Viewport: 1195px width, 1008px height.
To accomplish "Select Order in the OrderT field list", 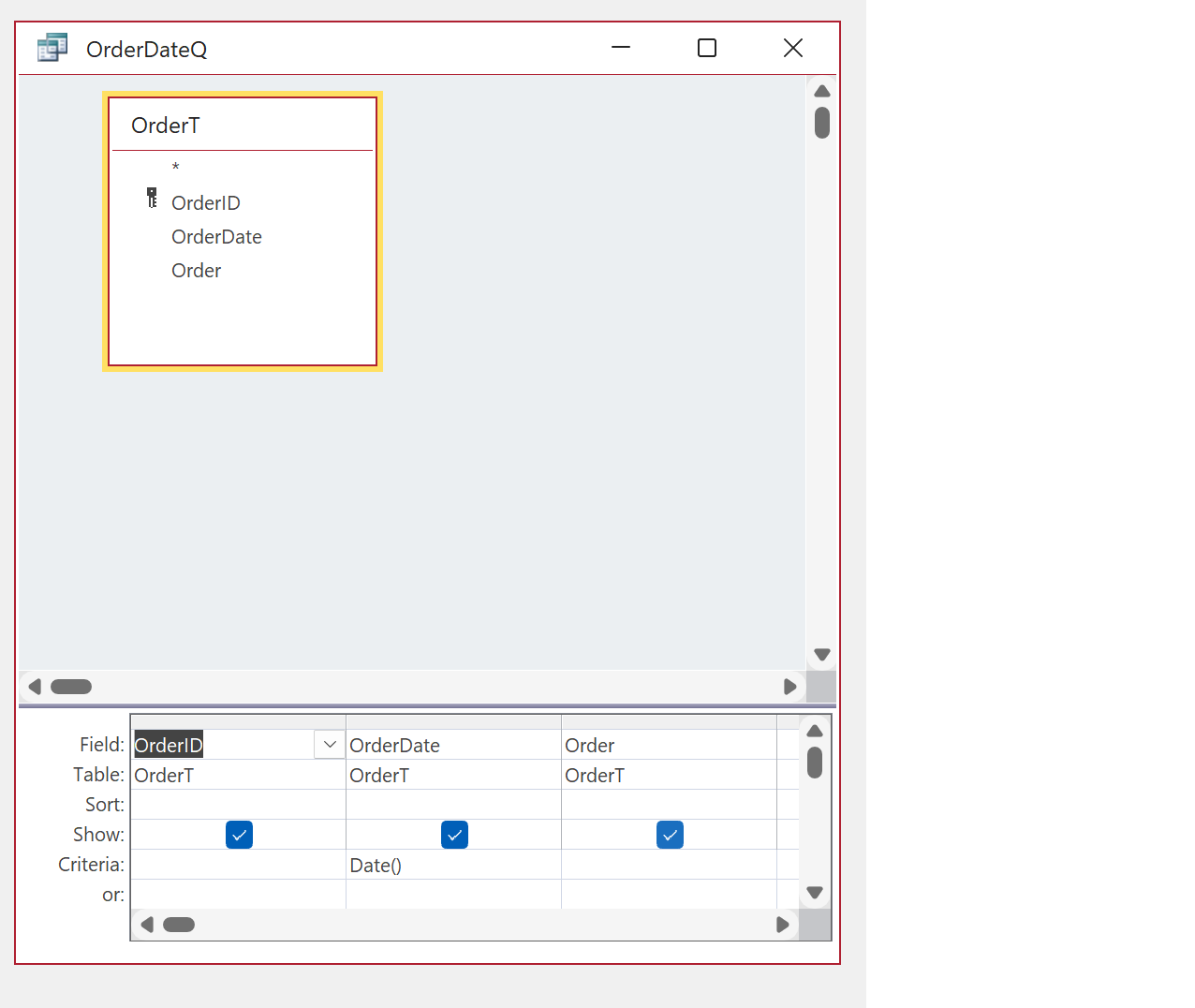I will pyautogui.click(x=196, y=270).
